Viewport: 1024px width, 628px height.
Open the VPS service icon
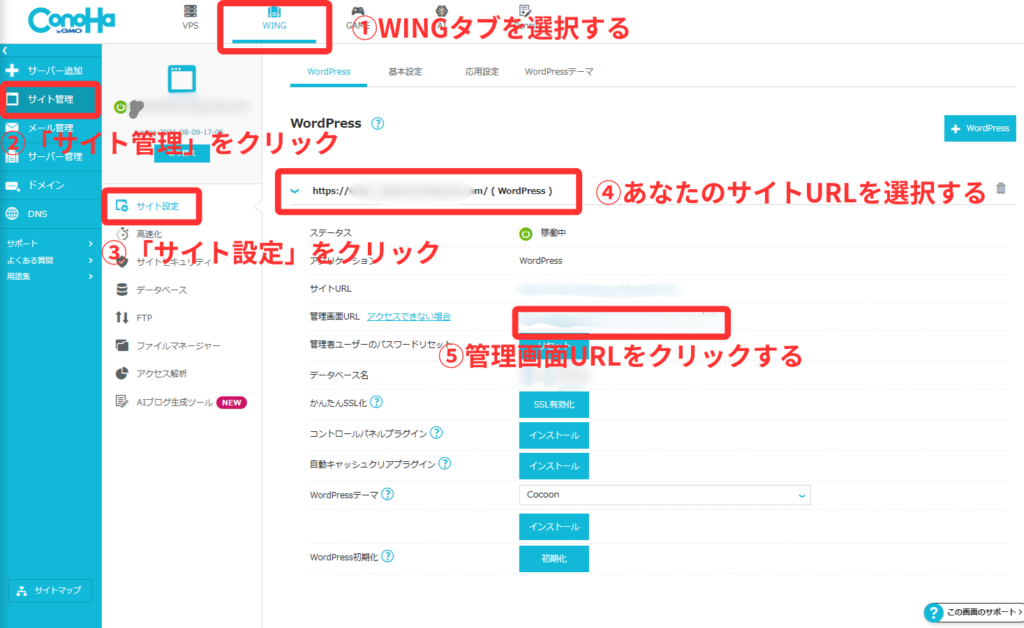[190, 17]
